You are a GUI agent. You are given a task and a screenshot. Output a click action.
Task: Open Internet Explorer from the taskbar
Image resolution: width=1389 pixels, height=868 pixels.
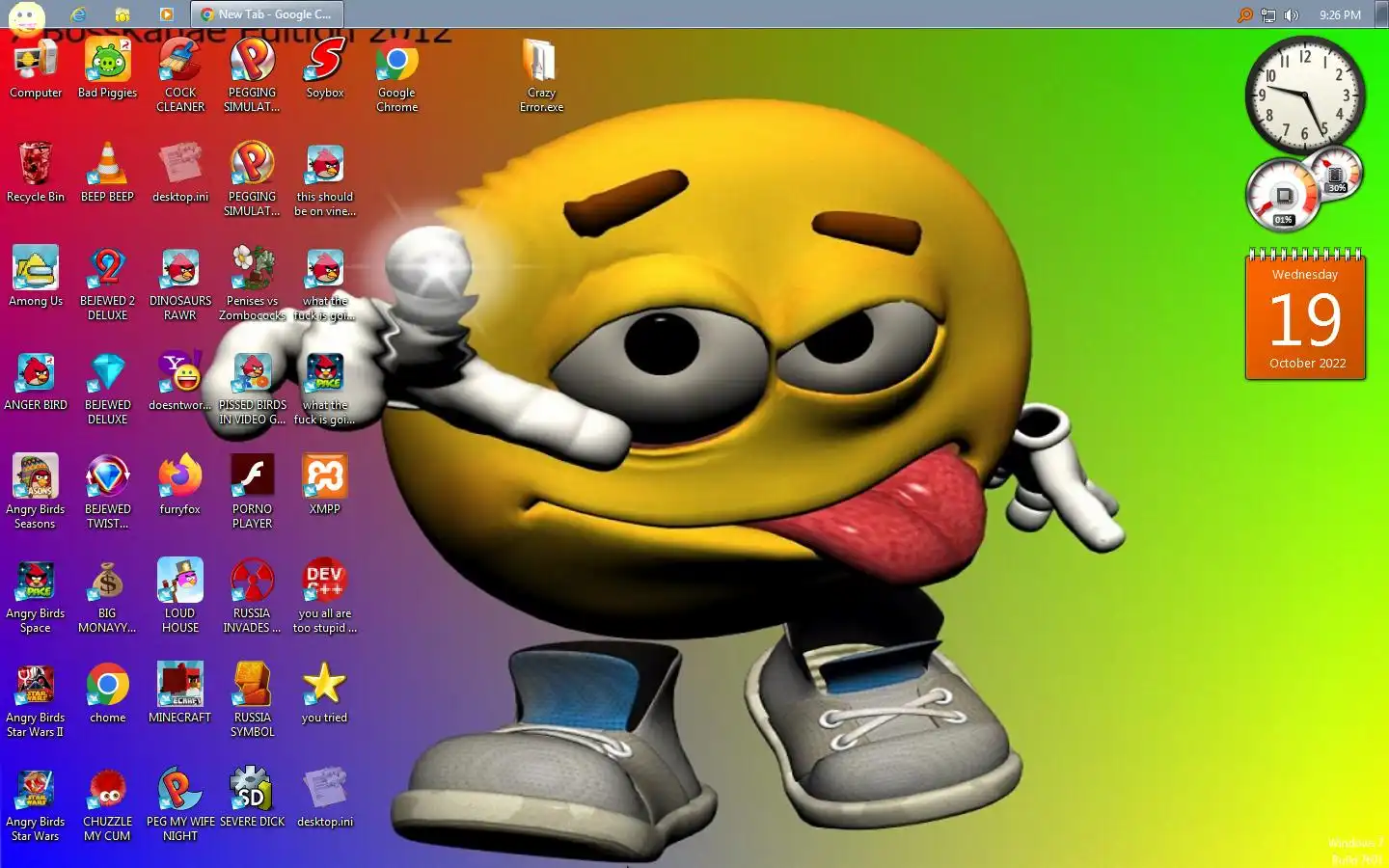click(x=78, y=14)
